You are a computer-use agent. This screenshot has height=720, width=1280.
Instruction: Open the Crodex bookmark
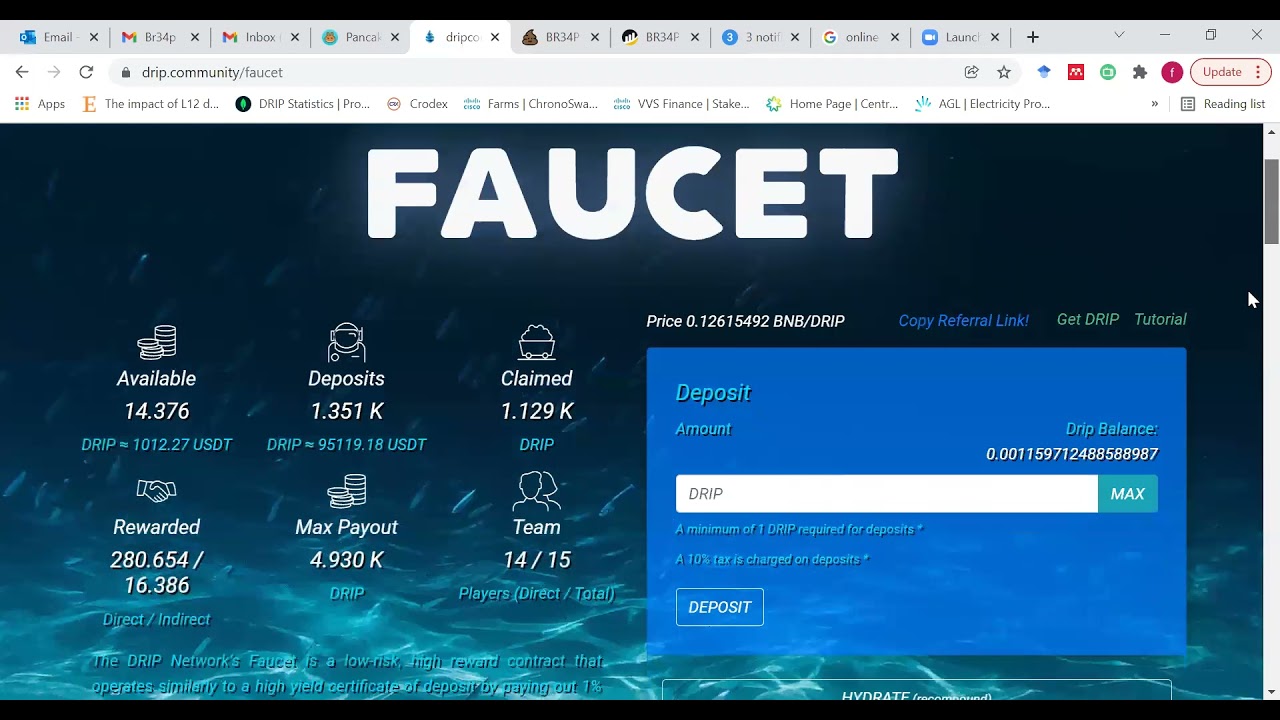(x=418, y=104)
